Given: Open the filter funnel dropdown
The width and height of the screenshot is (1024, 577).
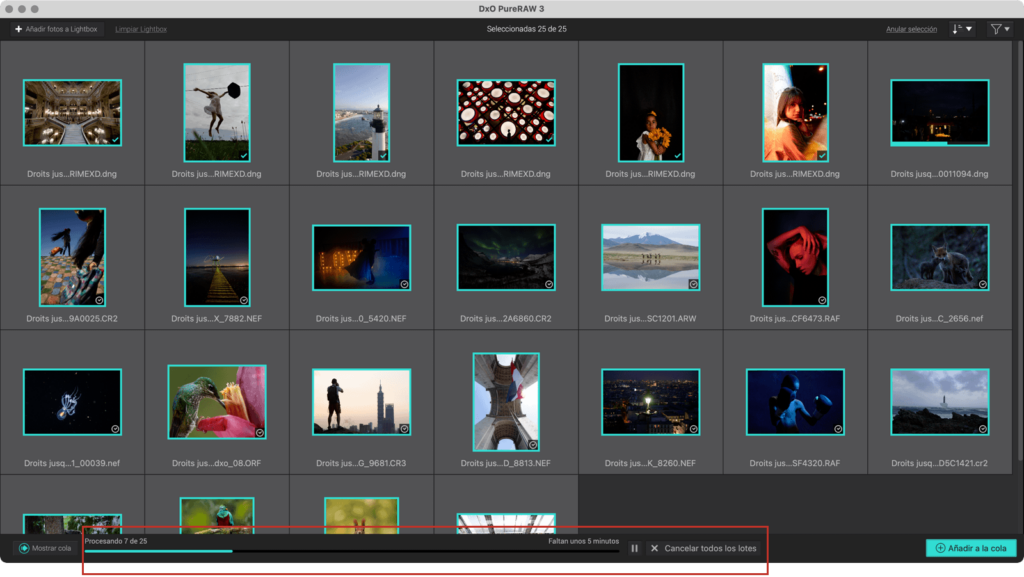Looking at the screenshot, I should 1000,29.
